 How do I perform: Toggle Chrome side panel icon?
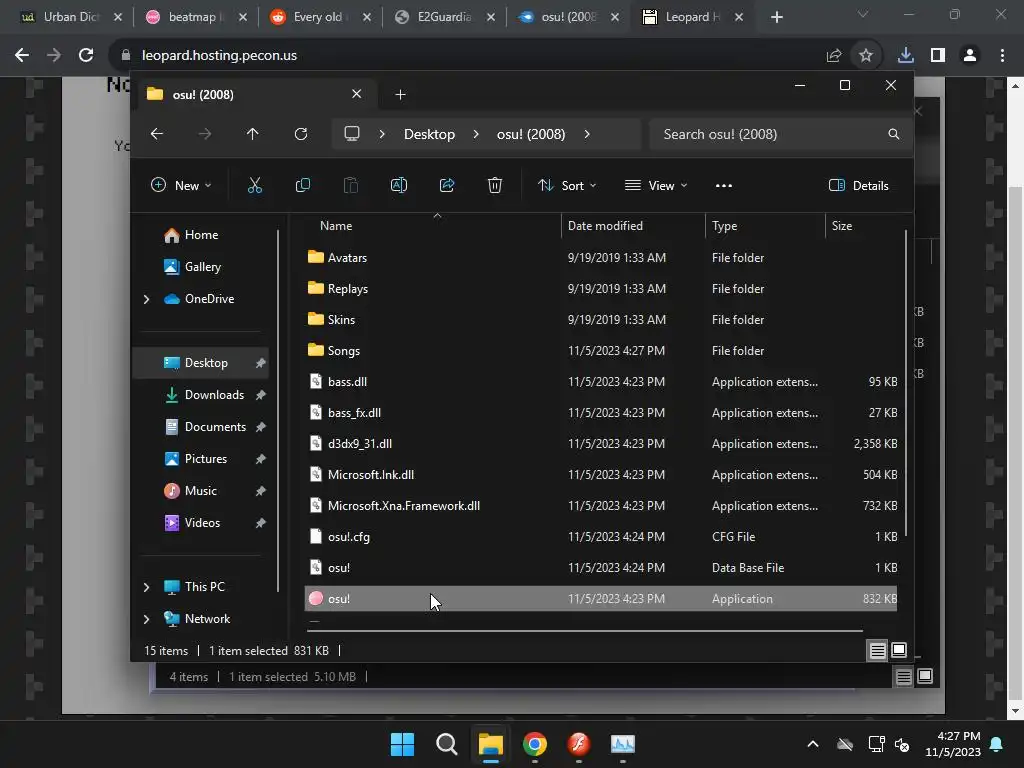click(x=938, y=56)
